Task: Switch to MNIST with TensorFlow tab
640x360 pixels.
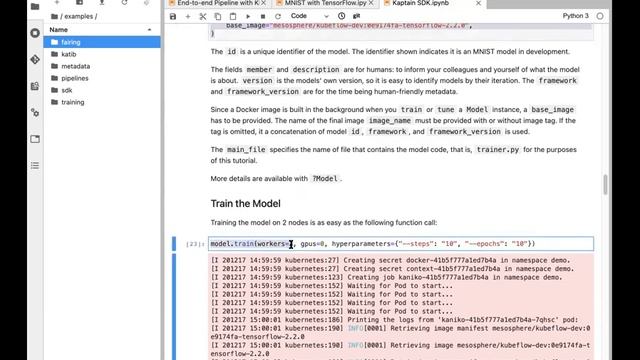Action: click(325, 3)
